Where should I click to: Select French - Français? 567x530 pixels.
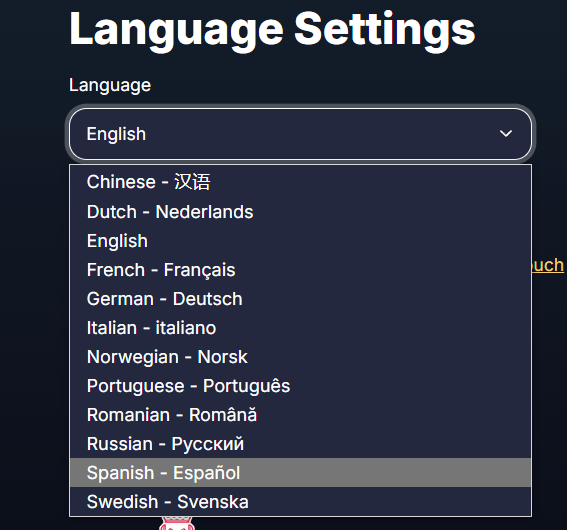[300, 270]
